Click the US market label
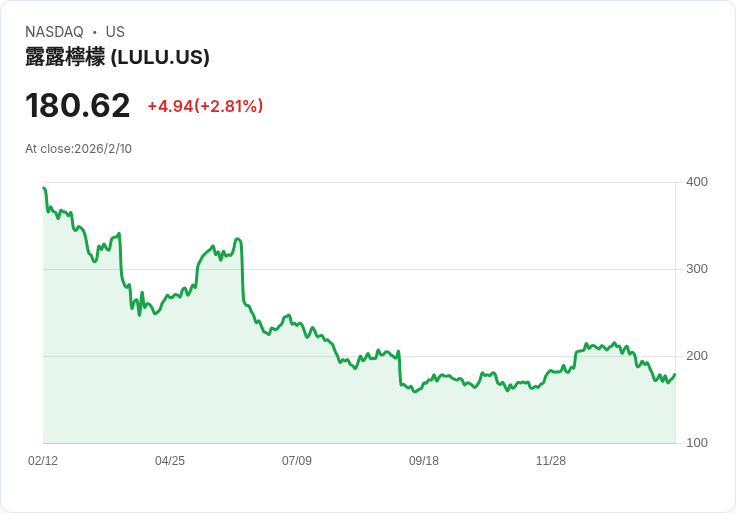Image resolution: width=736 pixels, height=513 pixels. [x=115, y=32]
